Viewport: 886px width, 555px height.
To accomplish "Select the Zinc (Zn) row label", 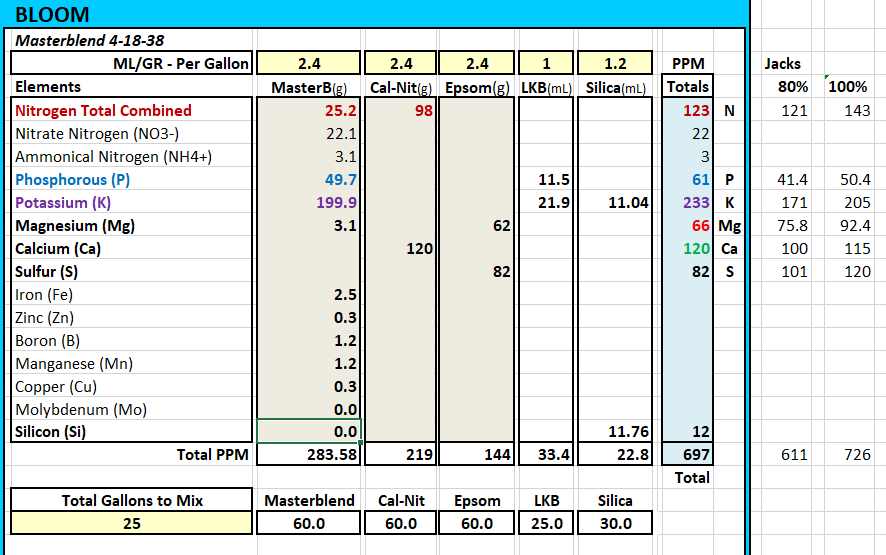I will (44, 318).
